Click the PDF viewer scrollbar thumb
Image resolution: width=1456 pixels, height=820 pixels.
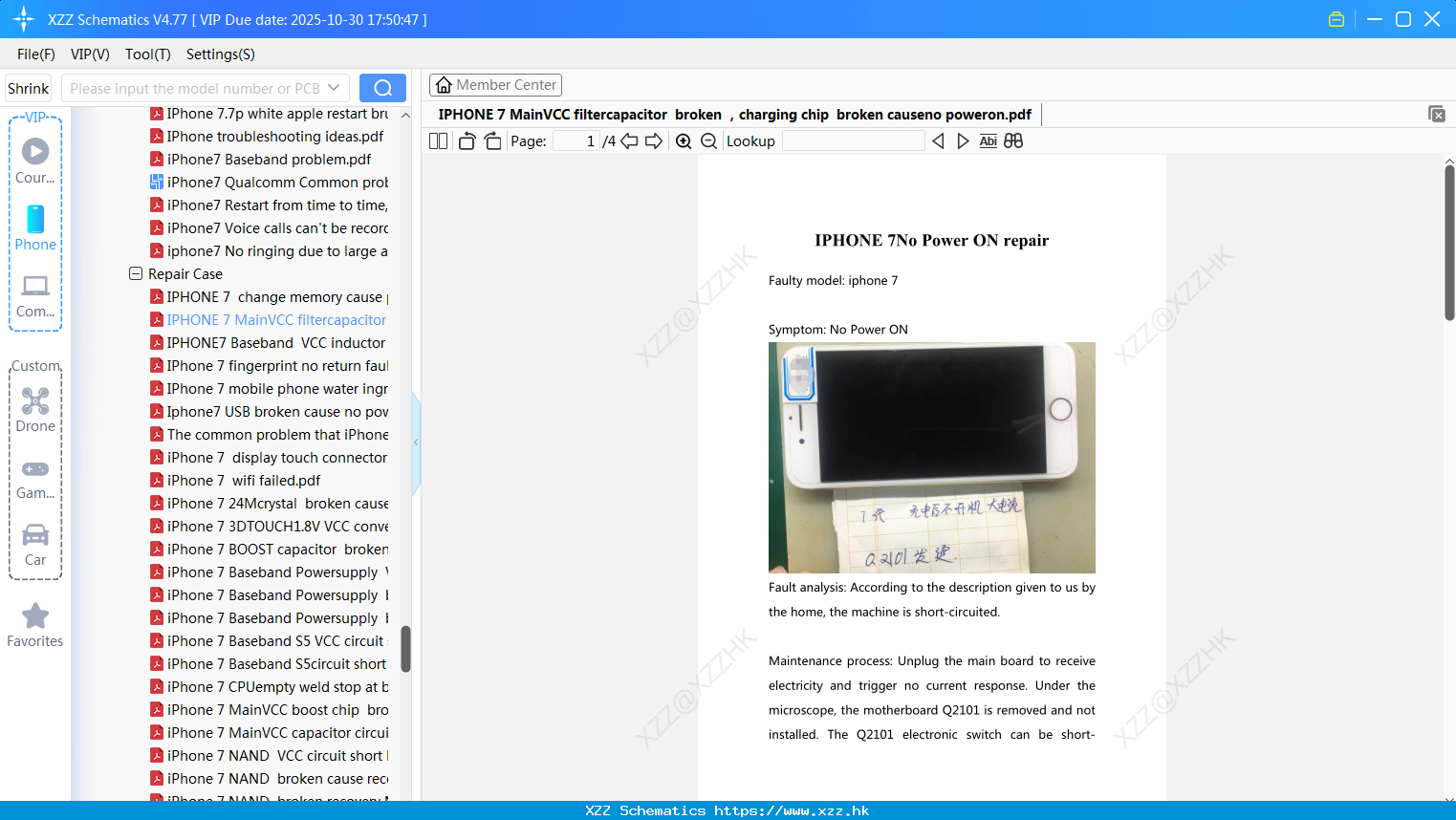tap(1449, 243)
